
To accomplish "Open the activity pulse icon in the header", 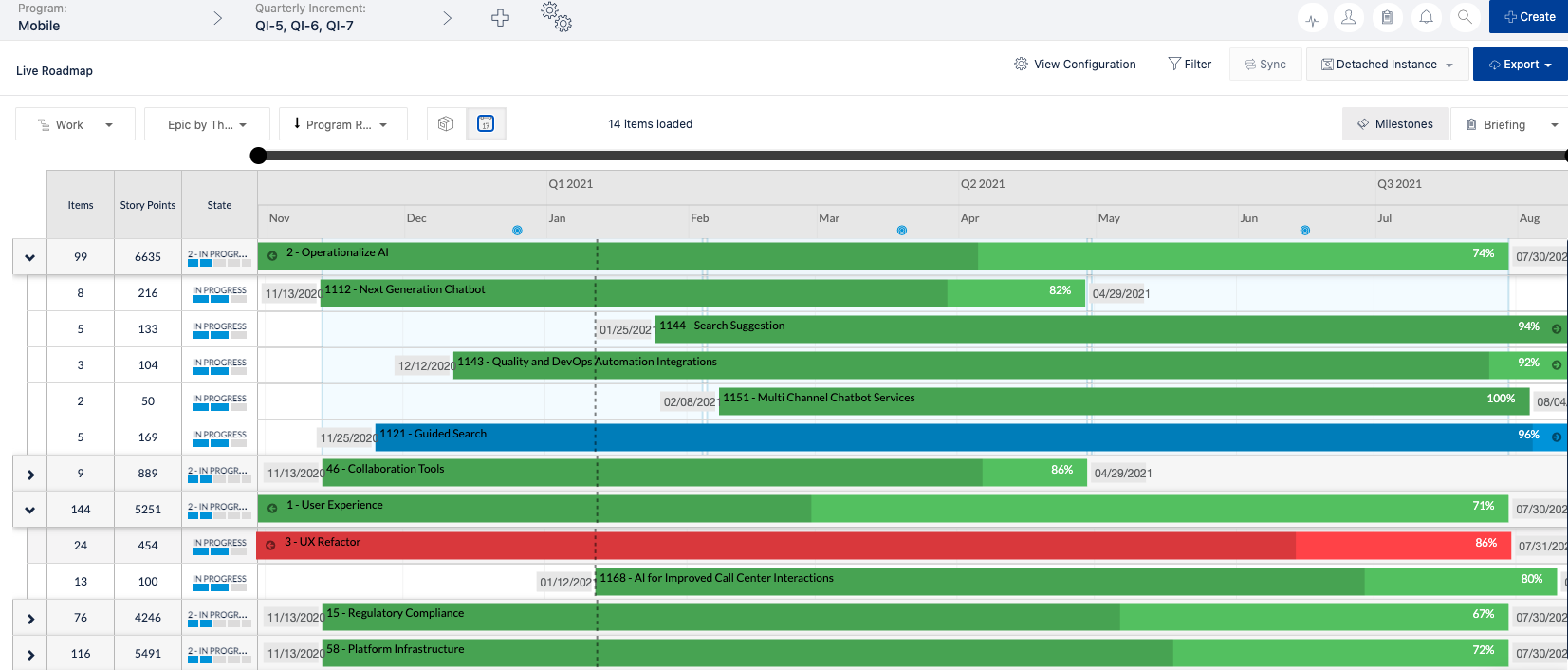I will (1312, 17).
